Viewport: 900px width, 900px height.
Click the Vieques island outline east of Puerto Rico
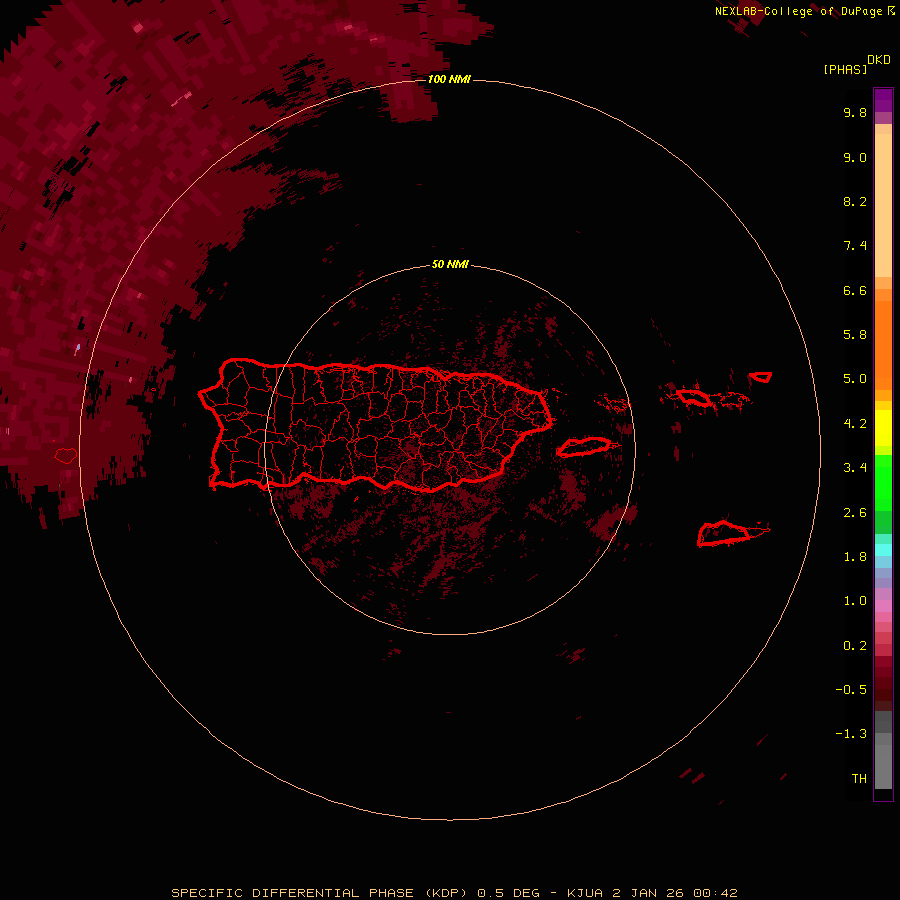point(584,447)
